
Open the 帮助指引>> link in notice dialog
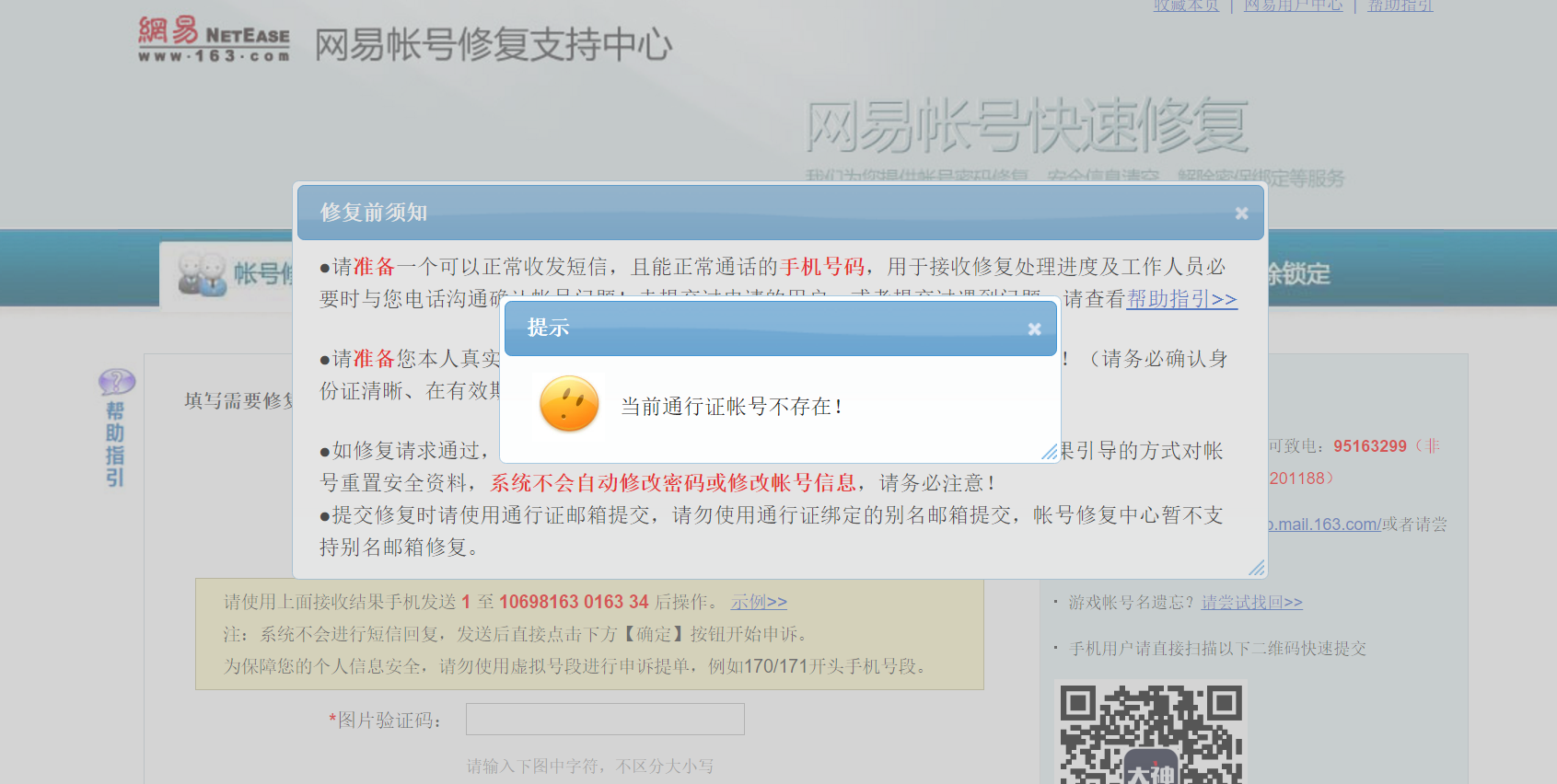(x=1181, y=299)
